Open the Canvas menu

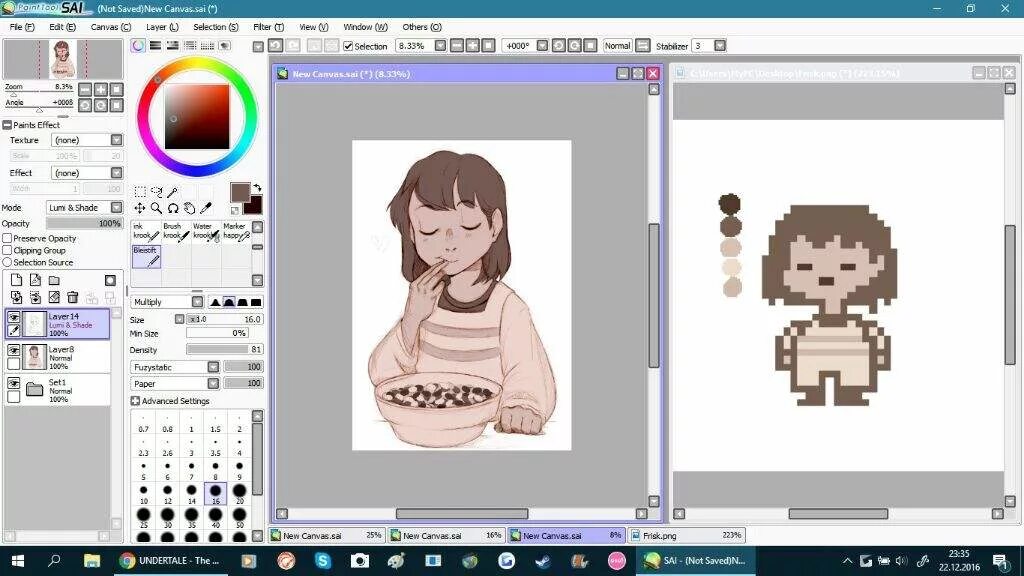coord(110,27)
